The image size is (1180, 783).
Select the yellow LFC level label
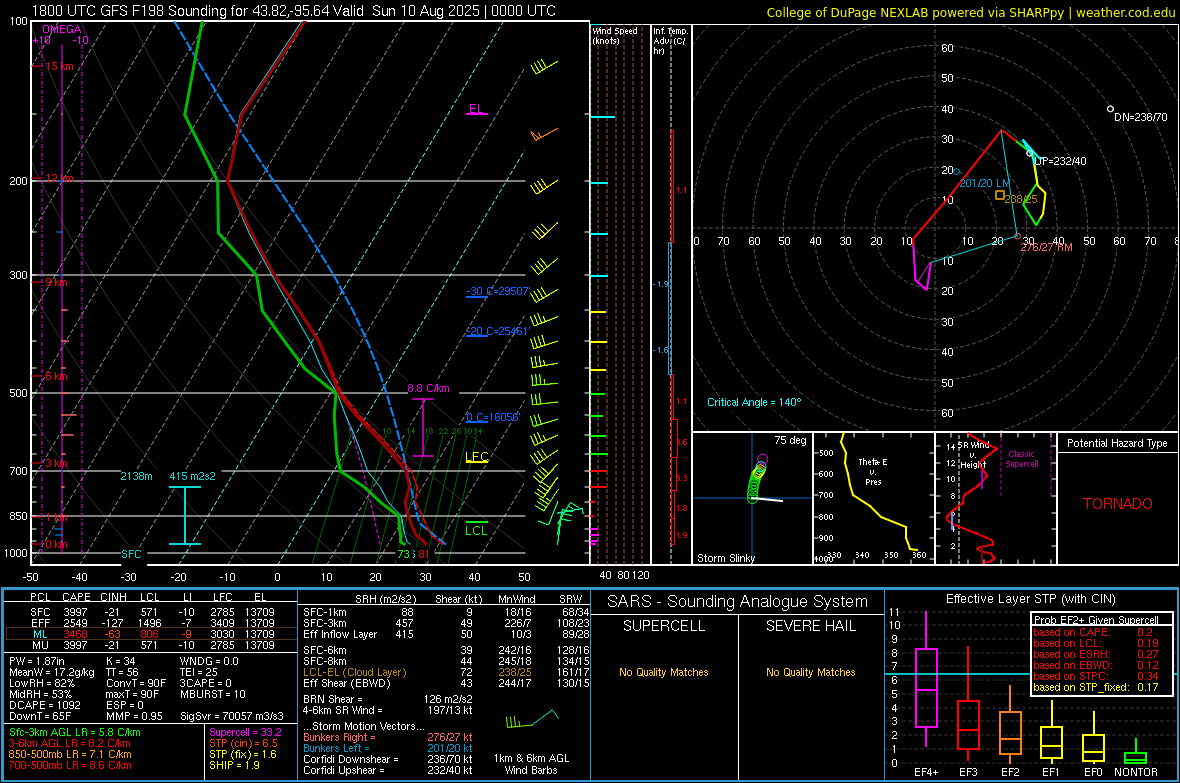pos(476,456)
